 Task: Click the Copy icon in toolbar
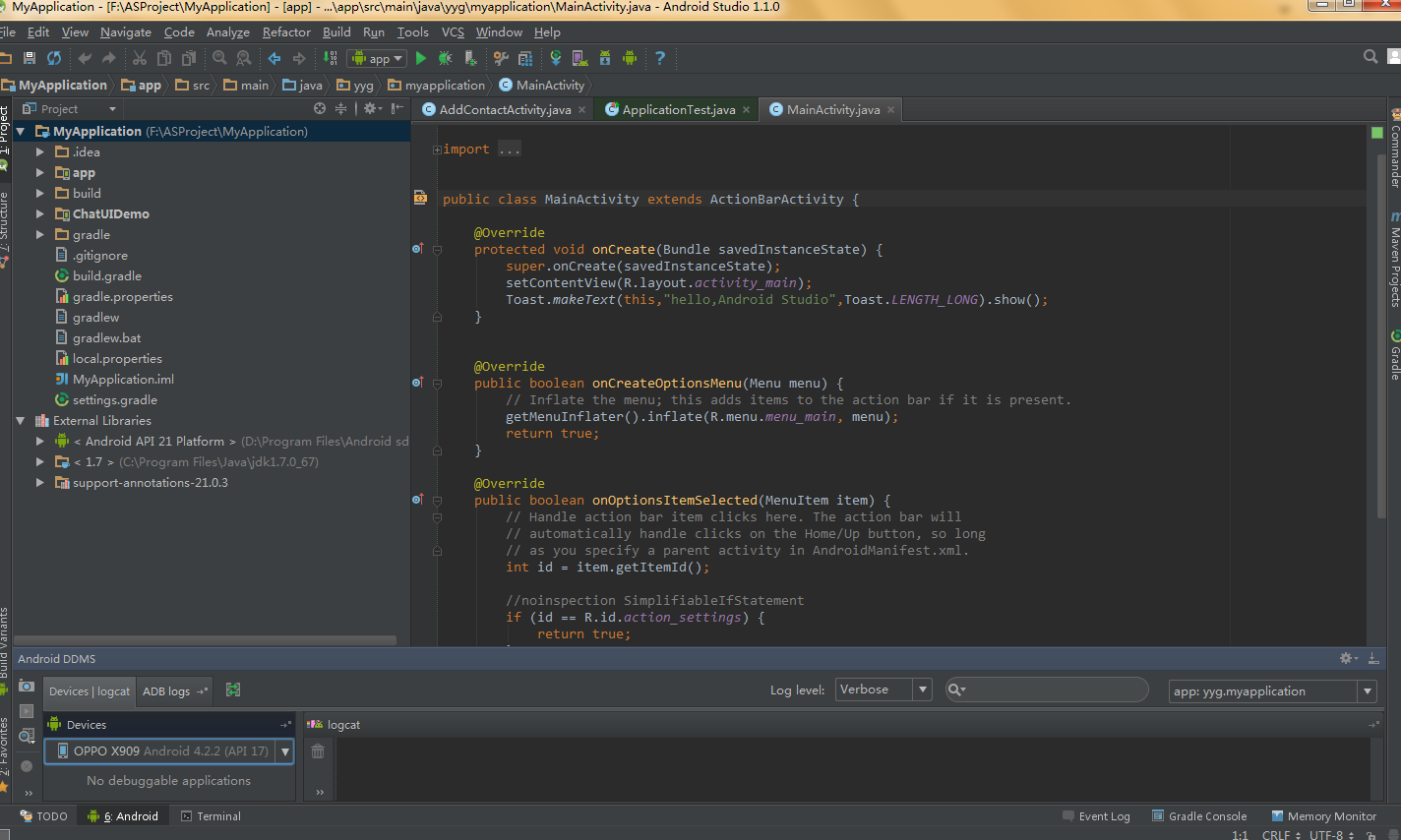point(163,59)
